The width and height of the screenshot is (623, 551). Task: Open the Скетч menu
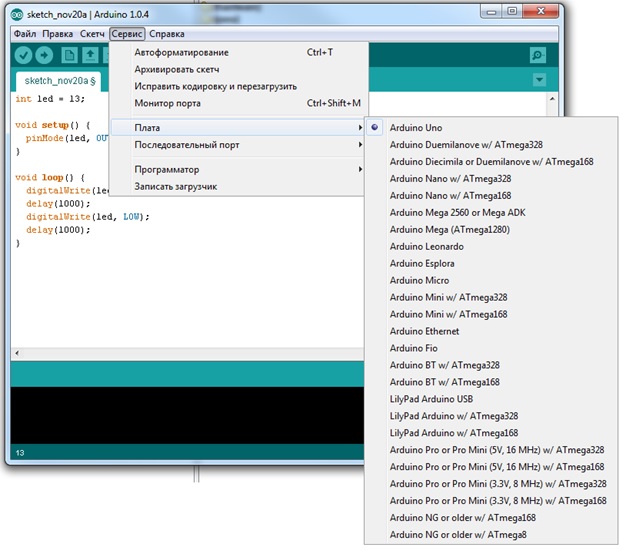coord(92,34)
